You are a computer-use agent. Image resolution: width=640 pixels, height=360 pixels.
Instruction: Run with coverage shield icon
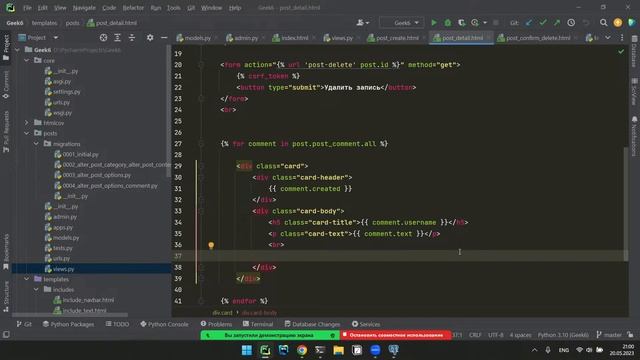pyautogui.click(x=461, y=23)
